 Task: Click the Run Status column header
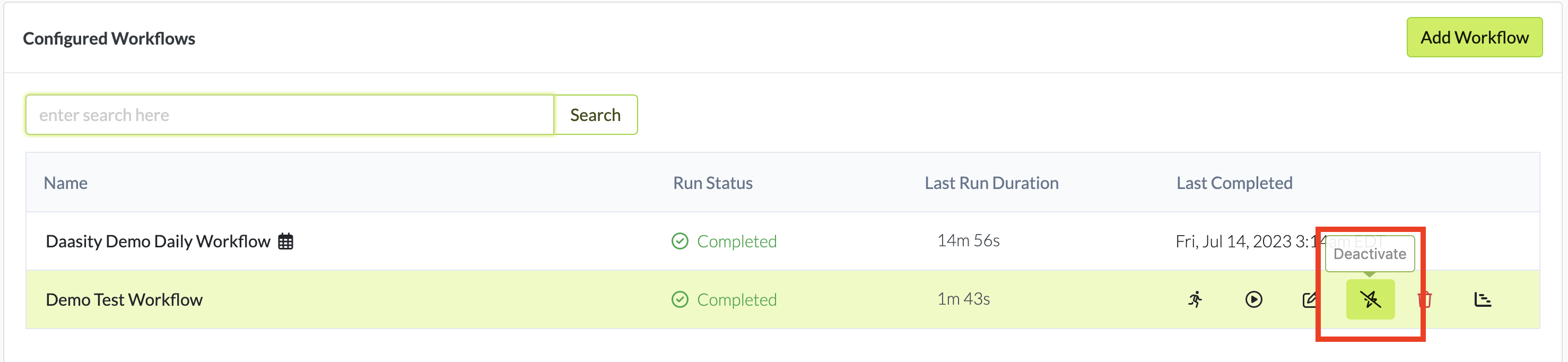coord(713,183)
